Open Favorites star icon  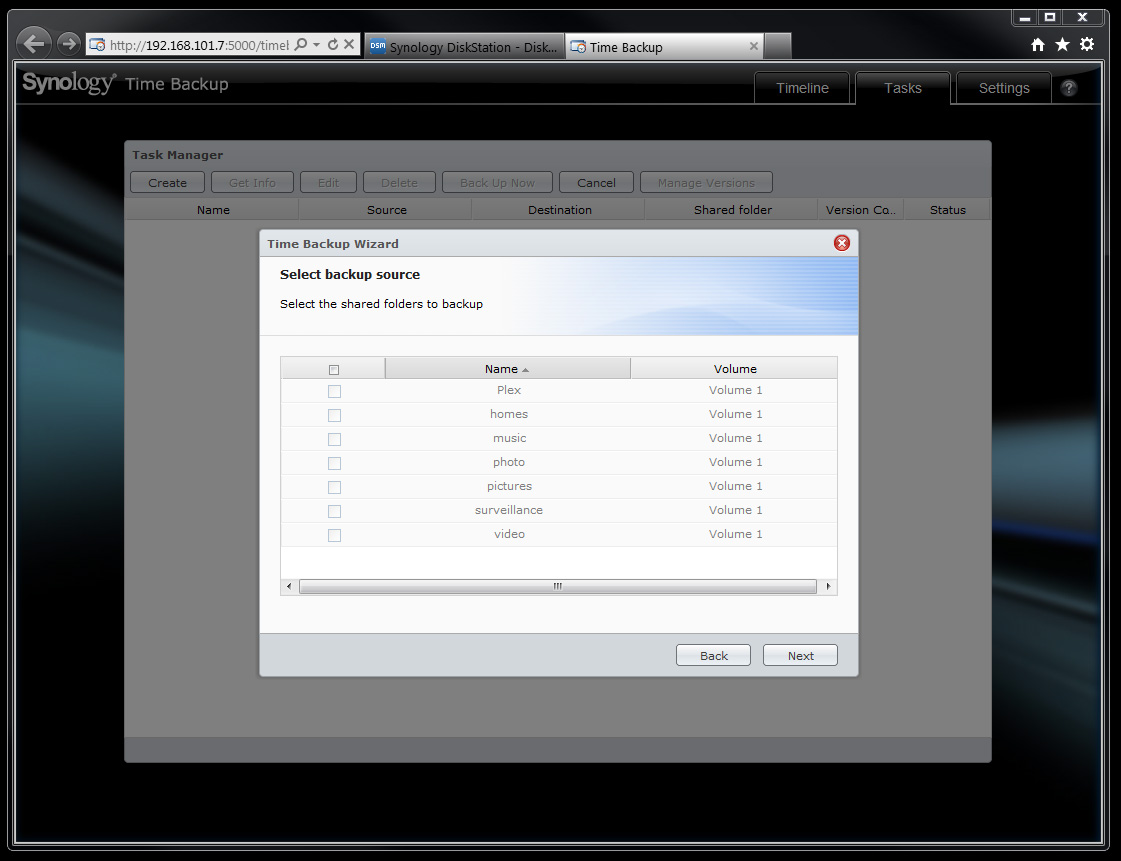[1062, 45]
